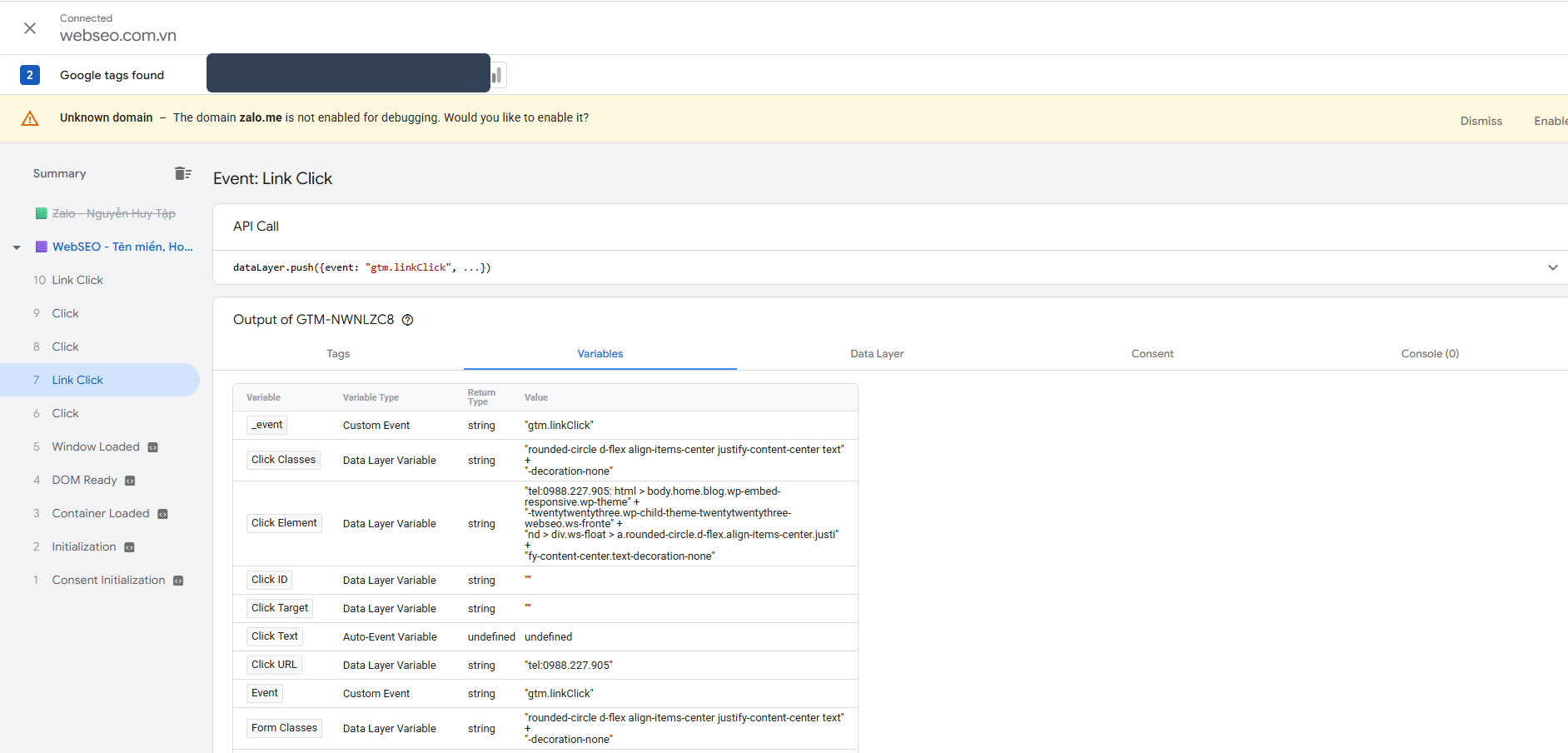Click the Click Classes variable chip

point(283,460)
